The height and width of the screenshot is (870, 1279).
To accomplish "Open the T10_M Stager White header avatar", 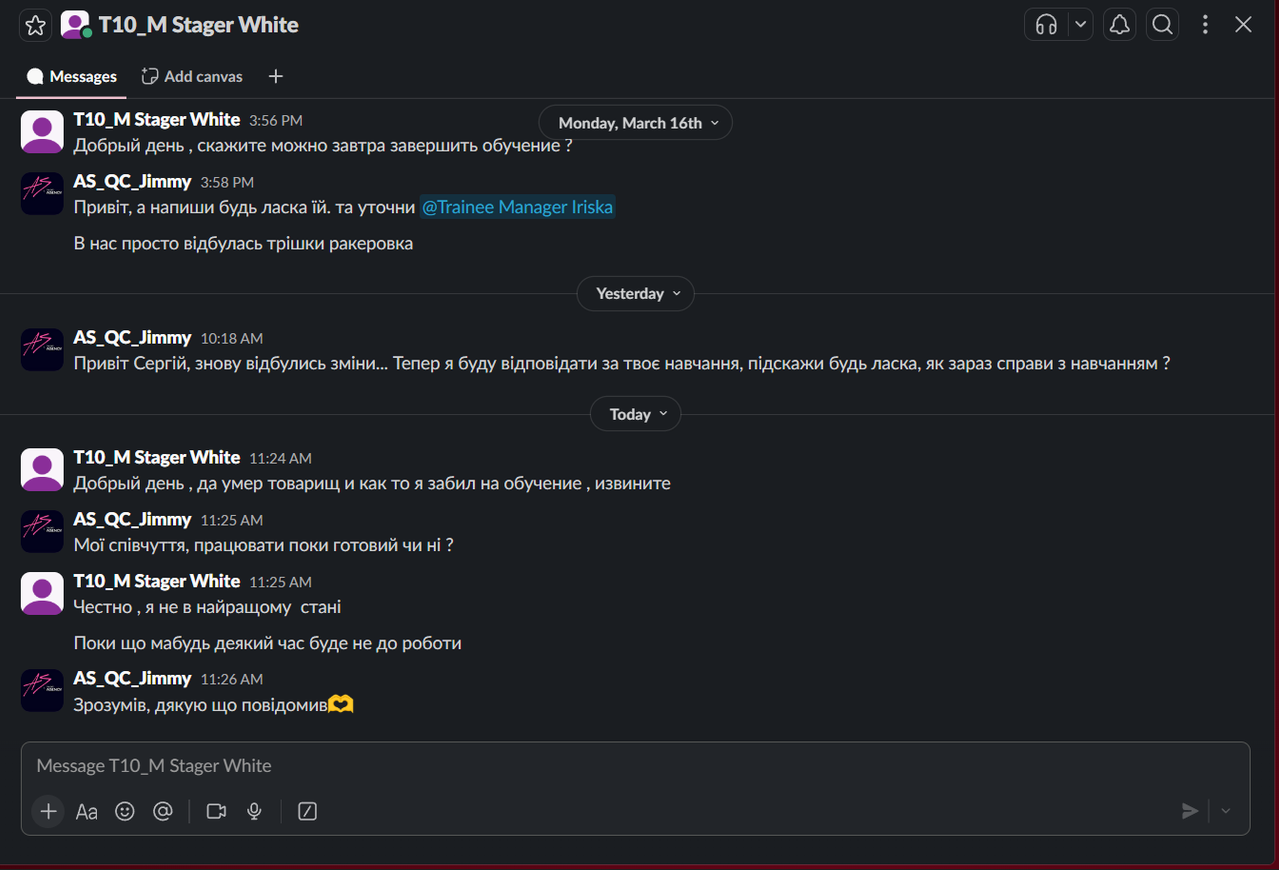I will click(x=76, y=25).
